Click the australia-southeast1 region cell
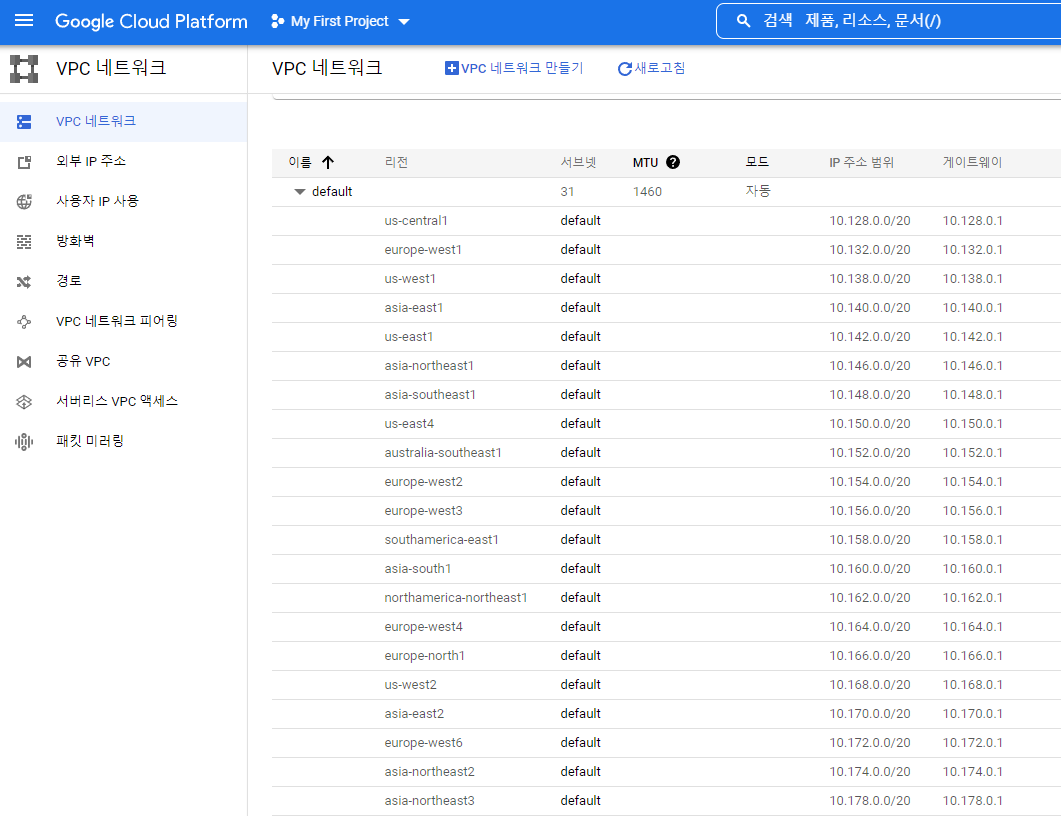This screenshot has width=1061, height=816. pos(443,453)
